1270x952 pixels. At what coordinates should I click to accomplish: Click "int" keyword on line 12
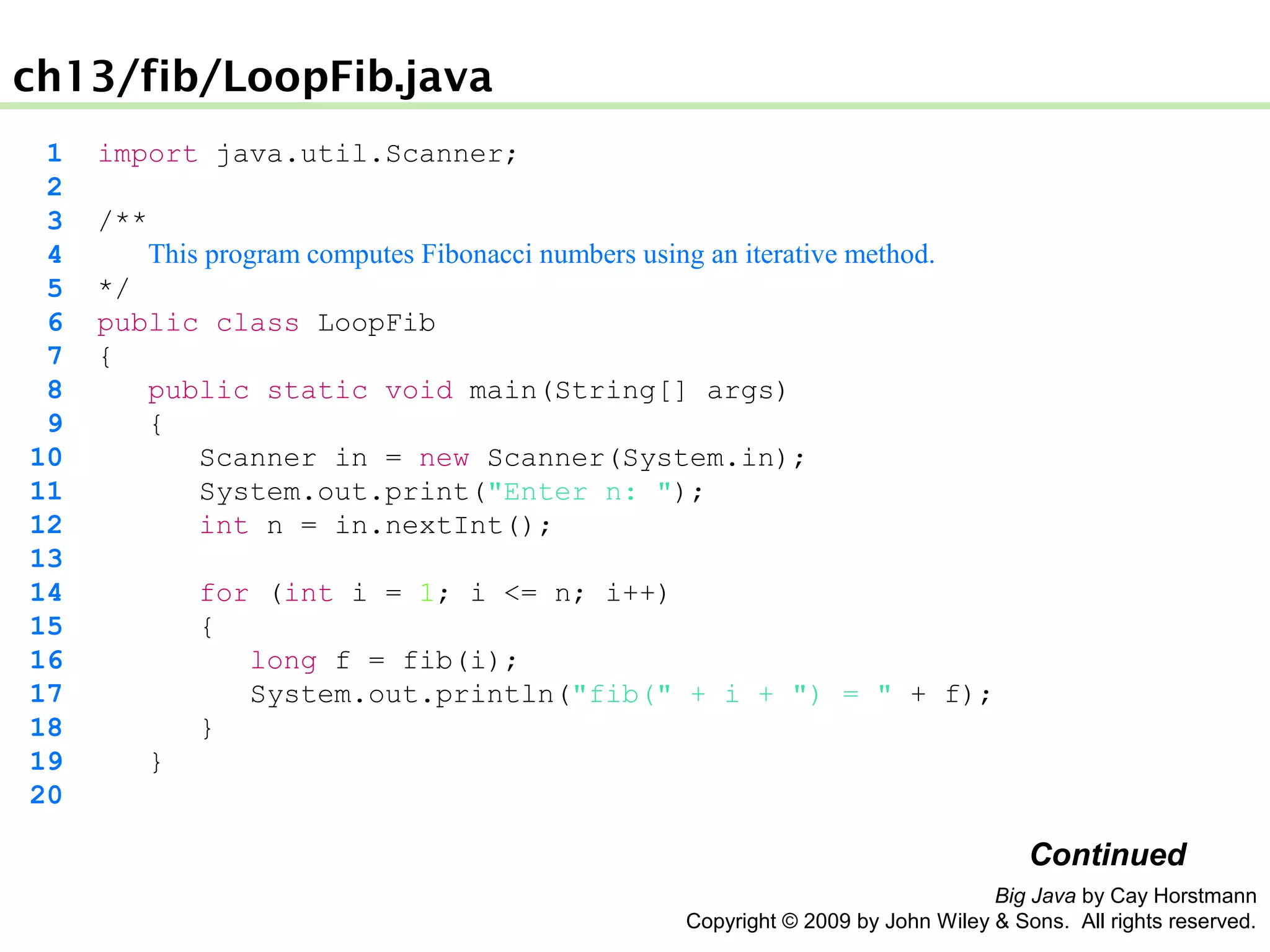(224, 525)
